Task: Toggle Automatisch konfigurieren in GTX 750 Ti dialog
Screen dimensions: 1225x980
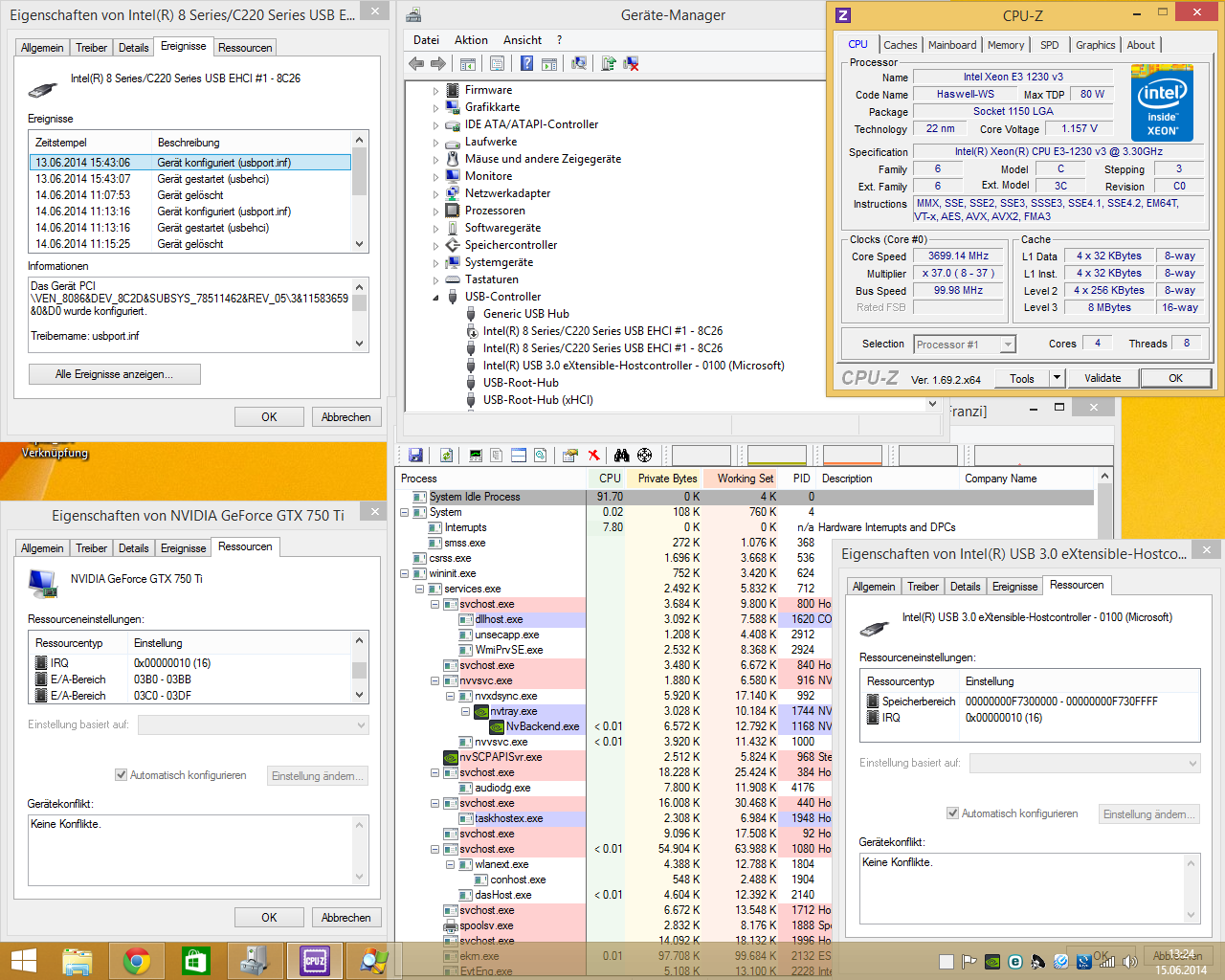Action: point(122,775)
